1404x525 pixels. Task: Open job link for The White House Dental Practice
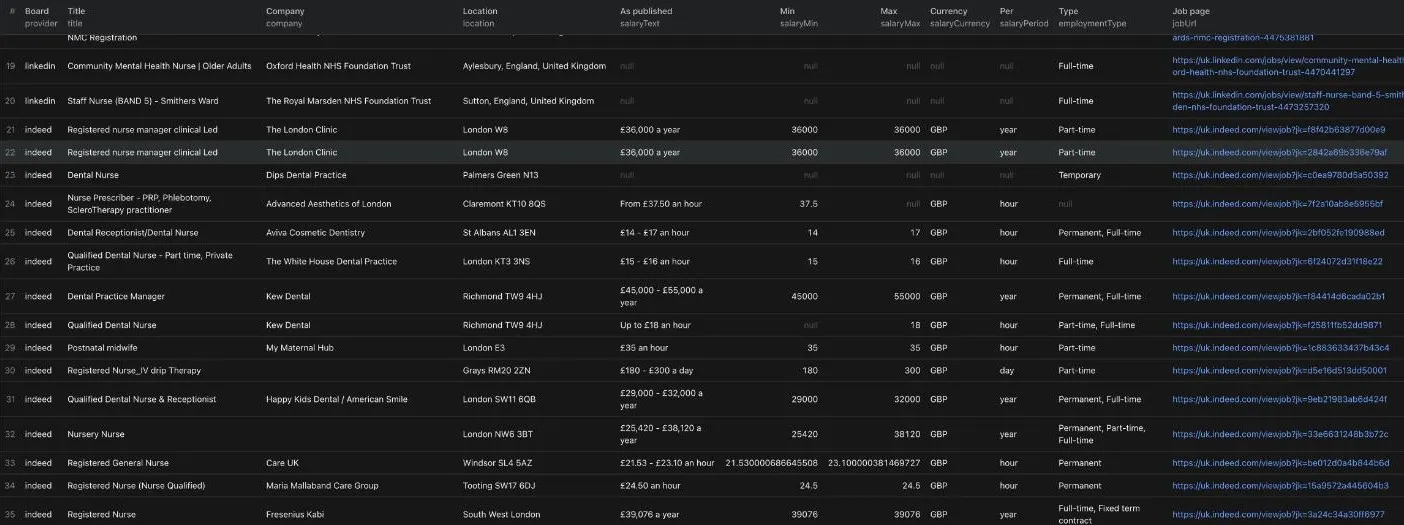pyautogui.click(x=1278, y=261)
